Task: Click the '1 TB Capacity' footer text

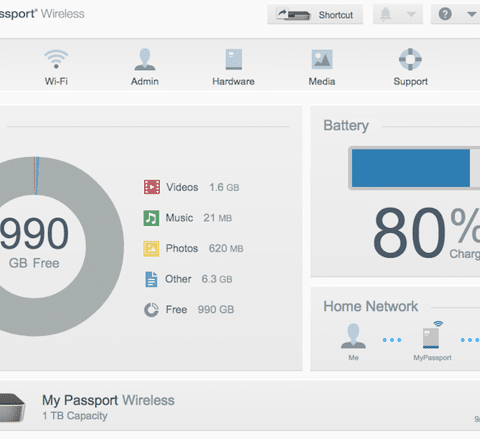Action: coord(75,416)
